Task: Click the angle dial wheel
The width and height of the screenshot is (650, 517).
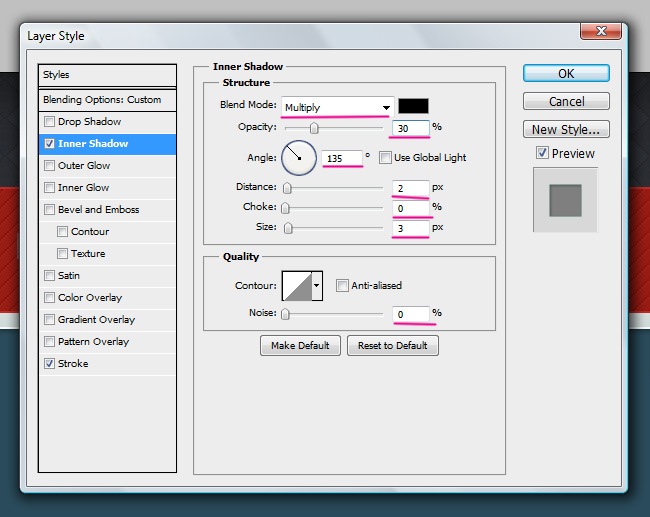Action: [x=299, y=157]
